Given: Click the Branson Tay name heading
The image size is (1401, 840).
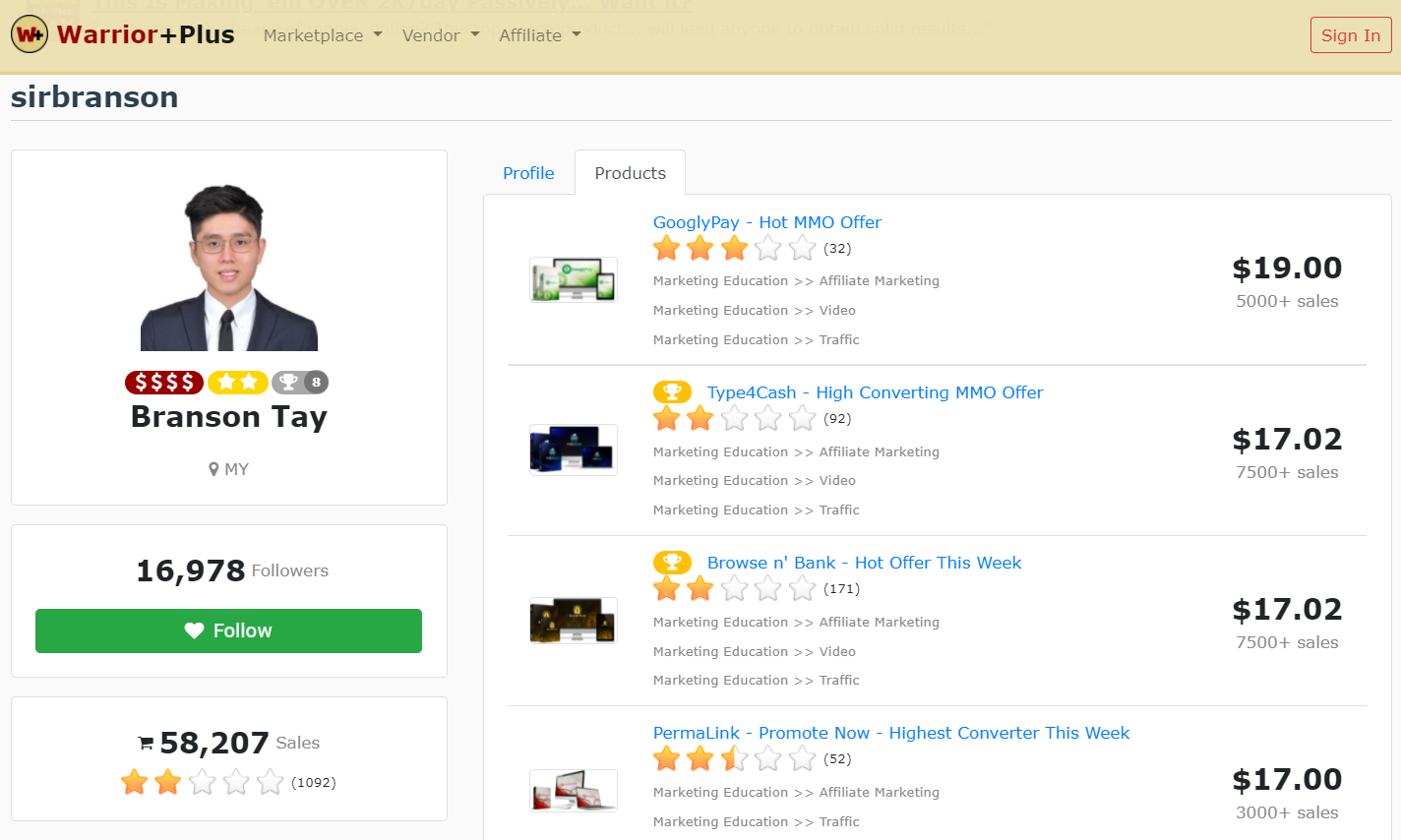Looking at the screenshot, I should coord(229,417).
